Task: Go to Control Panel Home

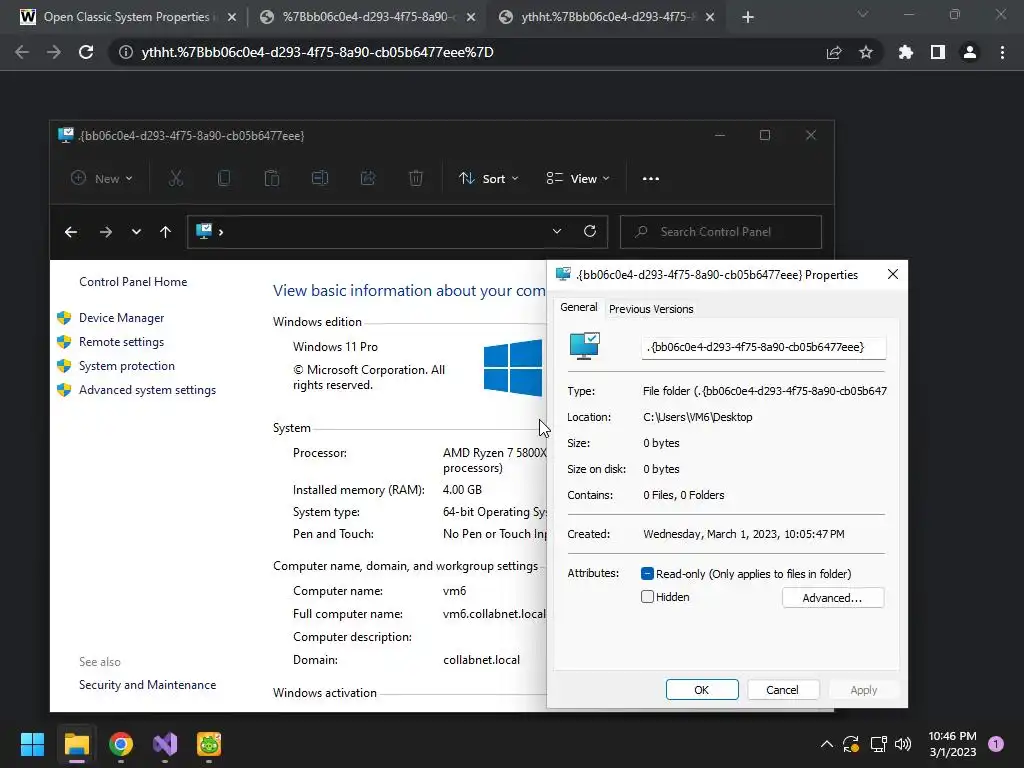Action: click(133, 281)
